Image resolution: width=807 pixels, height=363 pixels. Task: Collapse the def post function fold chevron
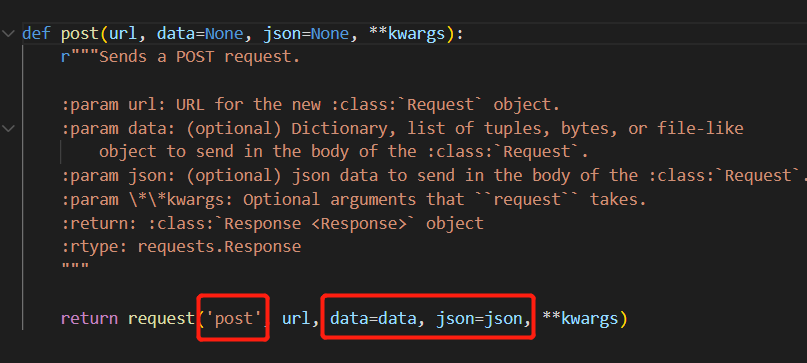click(x=8, y=34)
